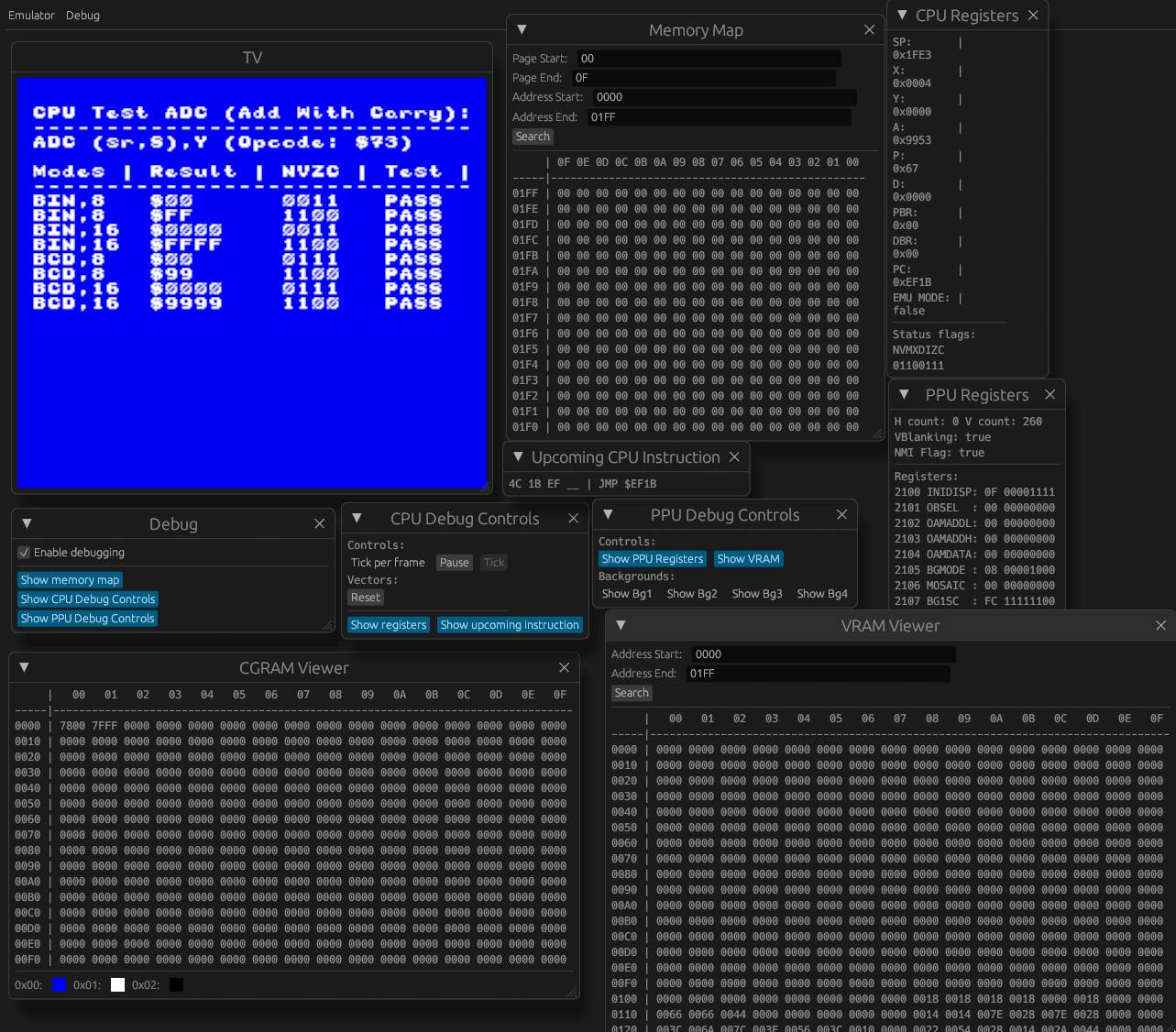Show the CPU Debug Controls panel
The image size is (1176, 1032).
coord(87,598)
